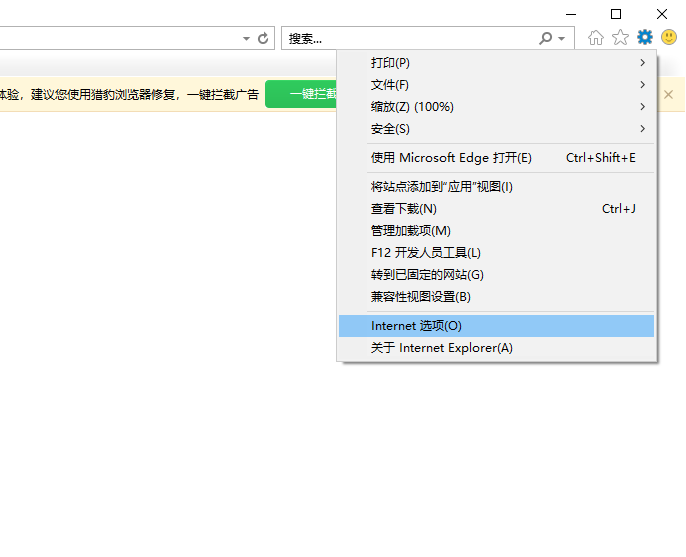The width and height of the screenshot is (686, 557).
Task: Open the 文件(F) submenu
Action: (497, 85)
